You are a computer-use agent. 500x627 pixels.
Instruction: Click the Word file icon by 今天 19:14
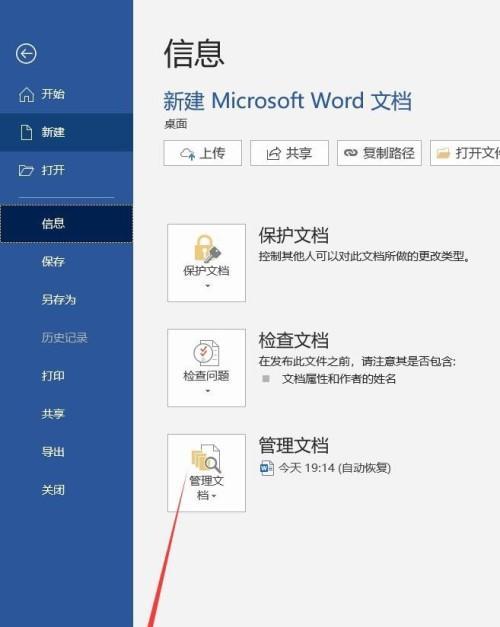[x=267, y=468]
